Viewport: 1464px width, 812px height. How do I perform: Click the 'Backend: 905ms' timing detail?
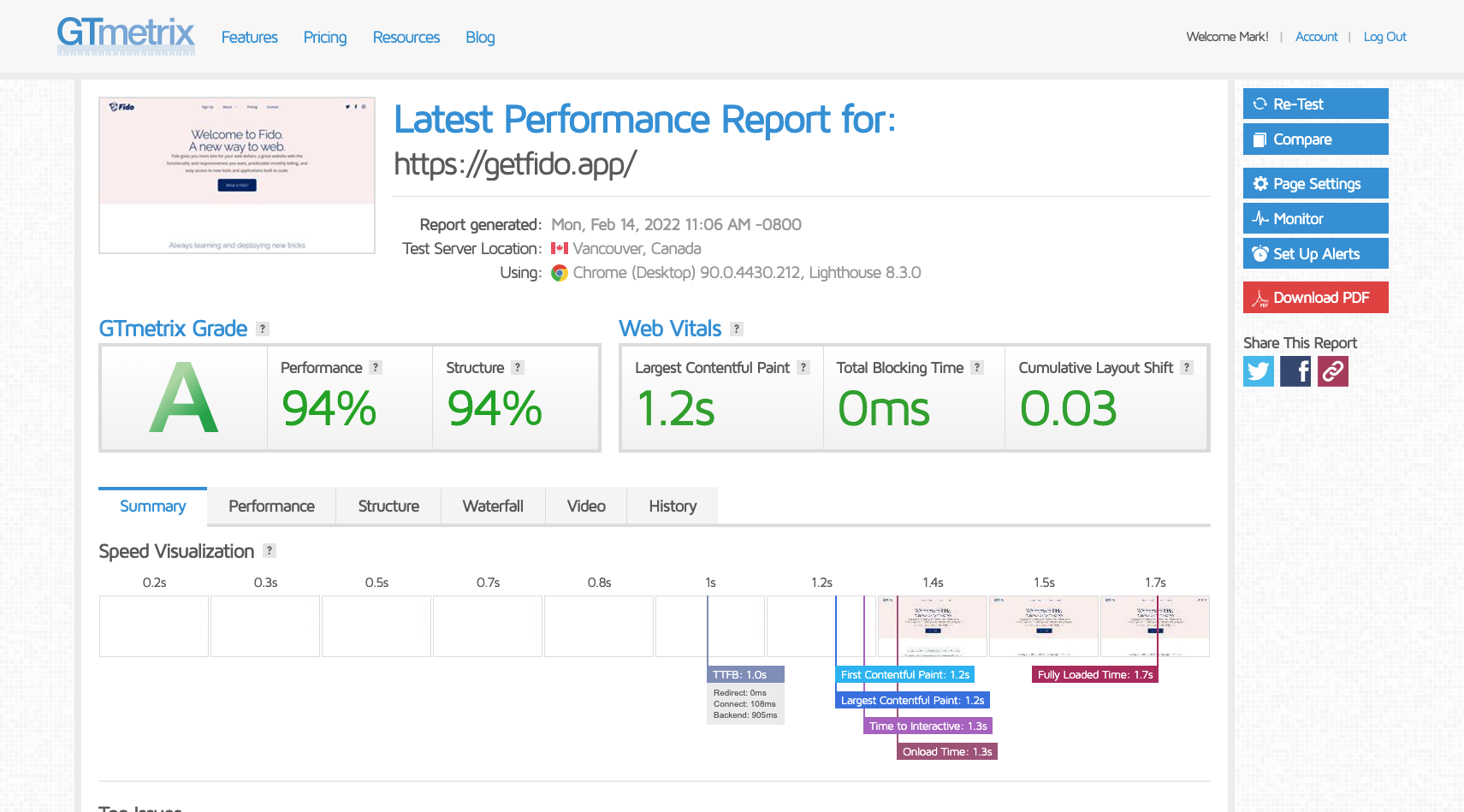coord(745,715)
